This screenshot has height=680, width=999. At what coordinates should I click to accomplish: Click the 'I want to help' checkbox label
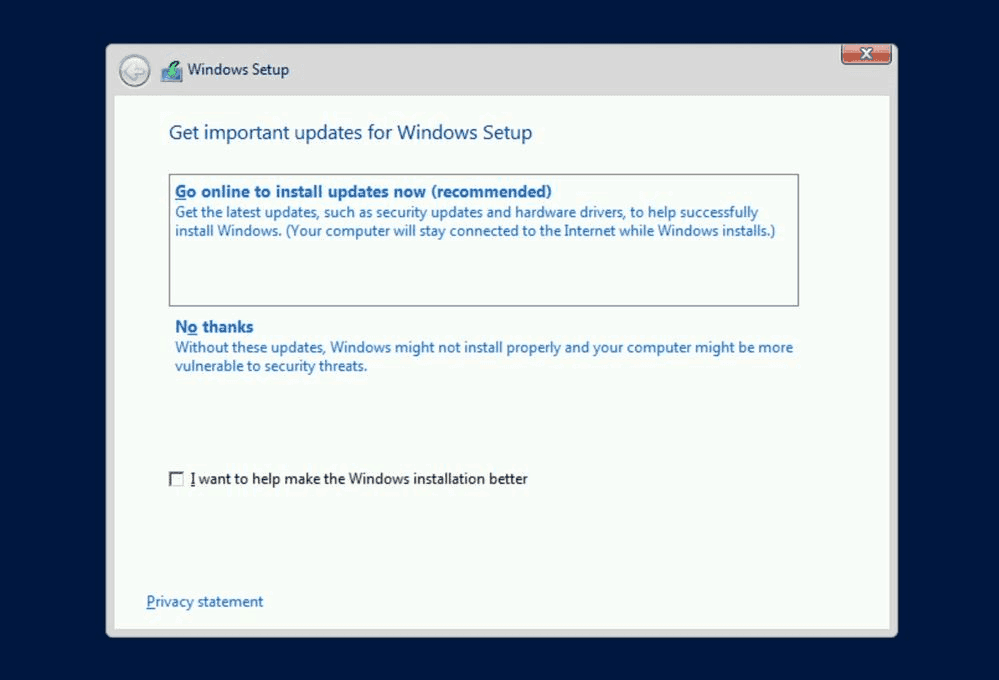(359, 479)
